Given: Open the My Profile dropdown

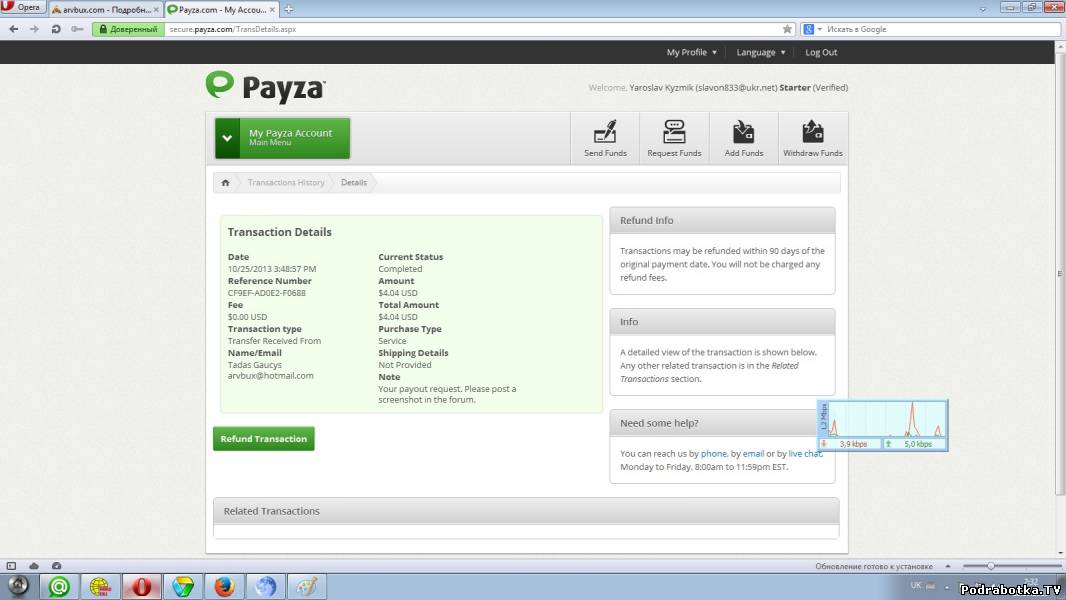Looking at the screenshot, I should 691,52.
